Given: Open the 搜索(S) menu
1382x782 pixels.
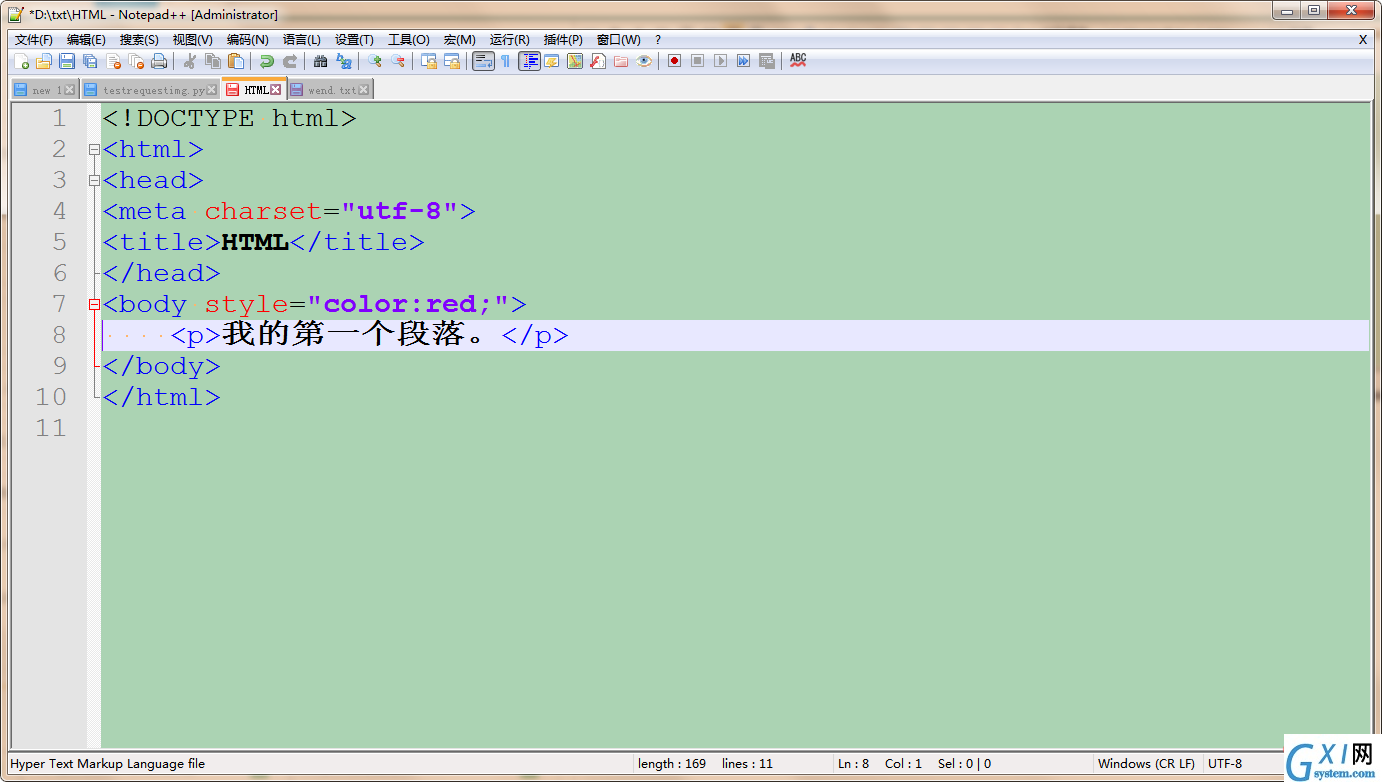Looking at the screenshot, I should [x=139, y=40].
